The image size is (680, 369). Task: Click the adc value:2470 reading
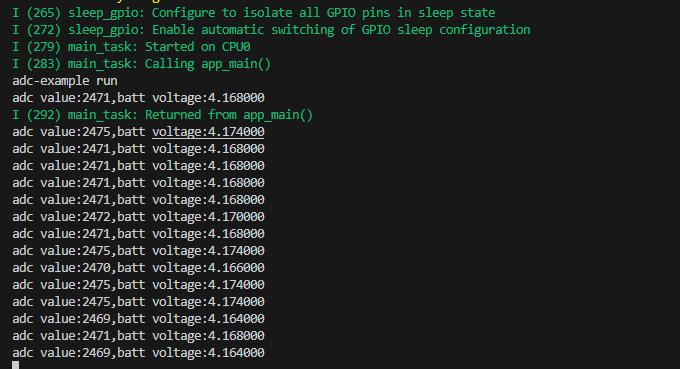(61, 268)
